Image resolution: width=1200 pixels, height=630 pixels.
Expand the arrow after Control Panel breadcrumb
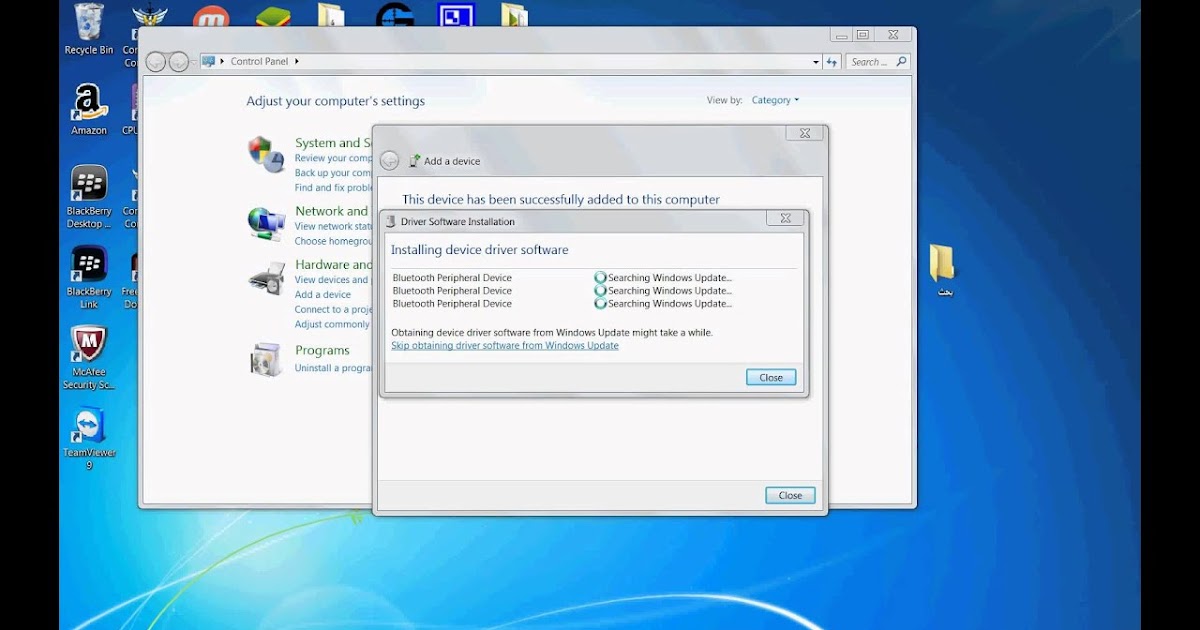point(296,61)
